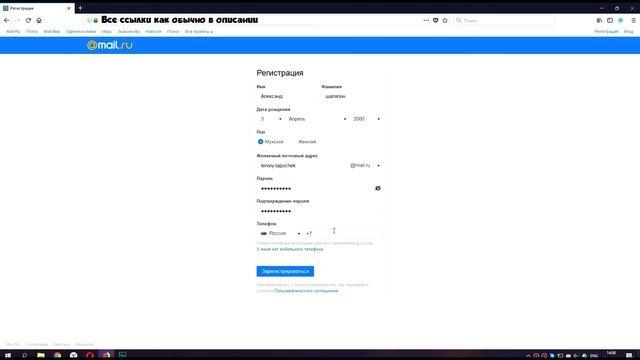Open a new tab with the plus icon

(x=80, y=8)
